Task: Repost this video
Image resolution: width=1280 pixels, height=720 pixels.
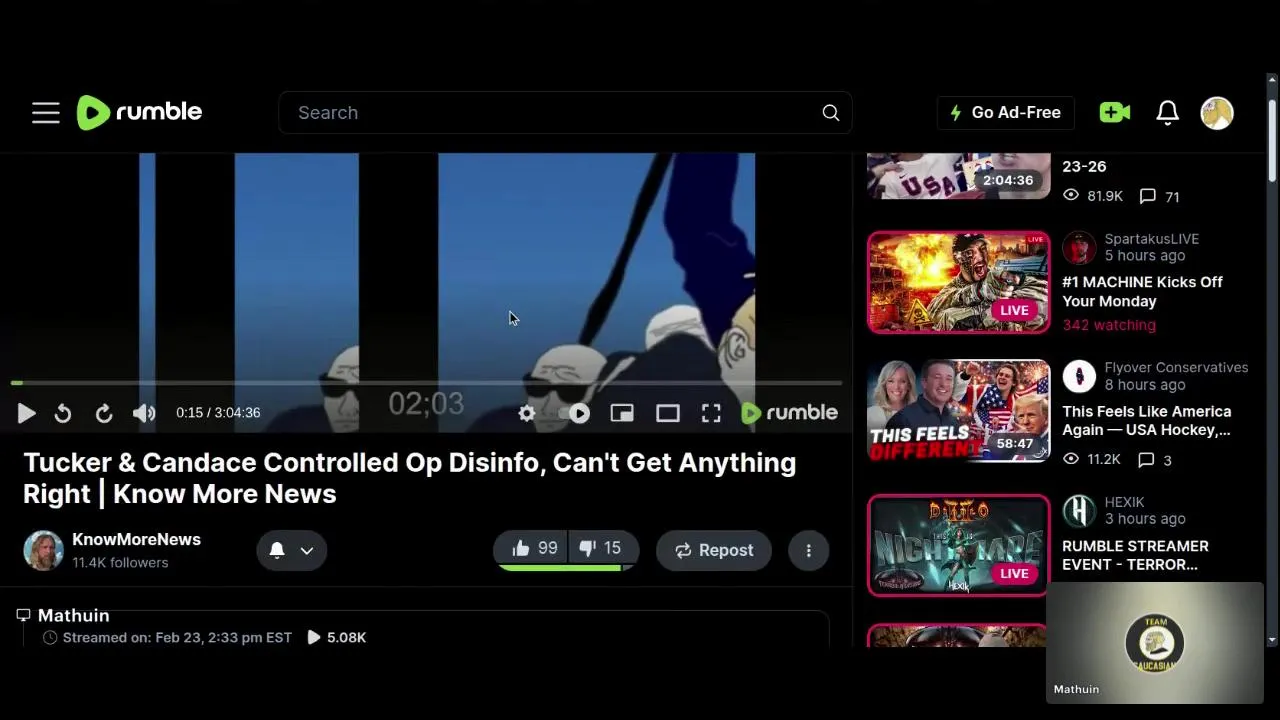Action: pos(713,550)
